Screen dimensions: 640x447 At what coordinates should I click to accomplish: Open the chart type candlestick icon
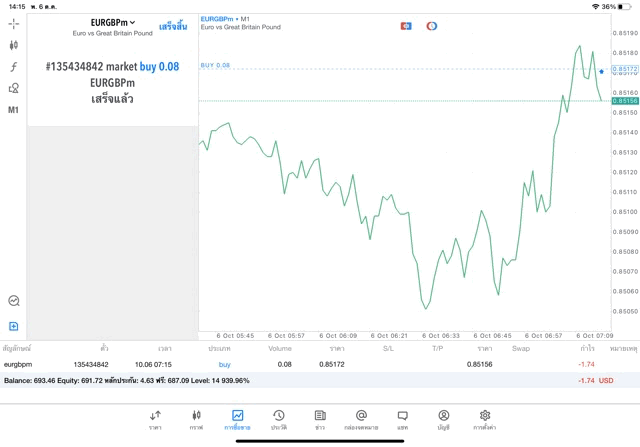coord(14,45)
